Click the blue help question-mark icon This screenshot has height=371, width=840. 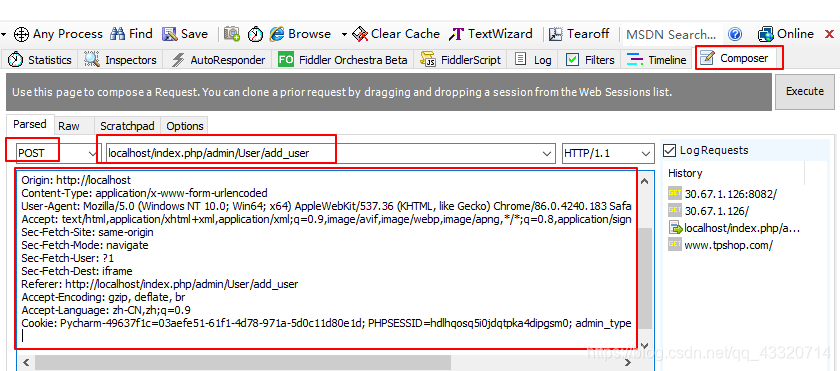[735, 35]
